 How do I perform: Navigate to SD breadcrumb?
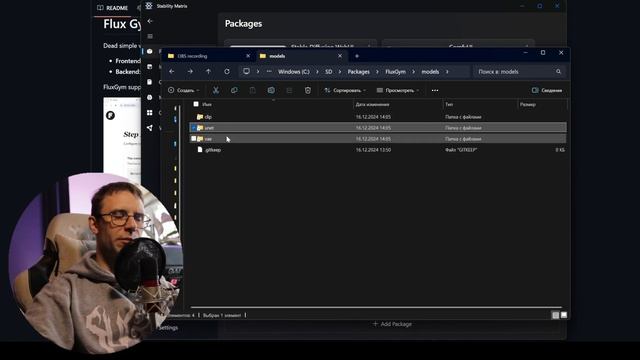pyautogui.click(x=329, y=71)
